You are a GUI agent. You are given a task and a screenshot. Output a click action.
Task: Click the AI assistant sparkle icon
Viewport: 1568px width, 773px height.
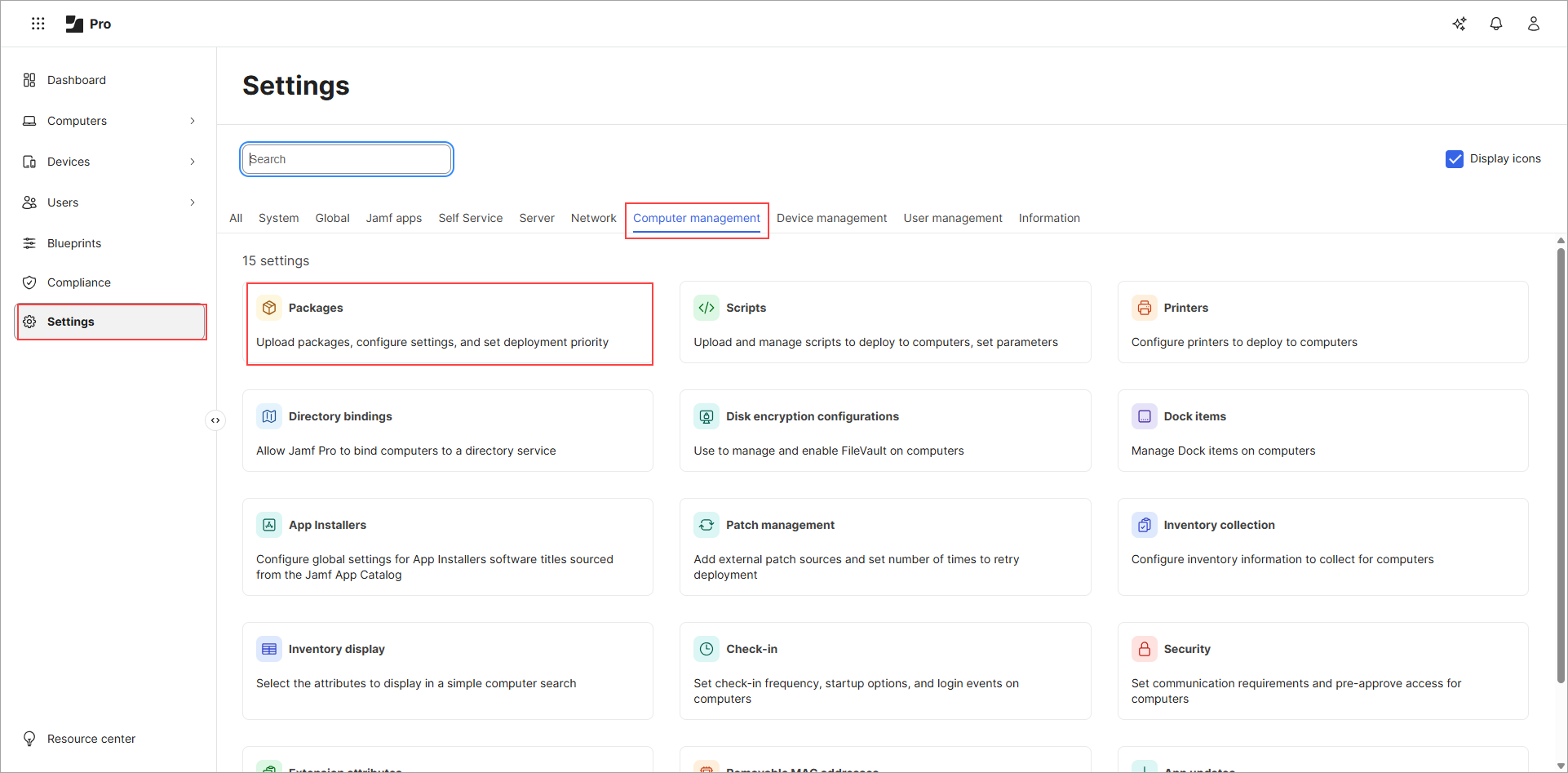coord(1459,24)
